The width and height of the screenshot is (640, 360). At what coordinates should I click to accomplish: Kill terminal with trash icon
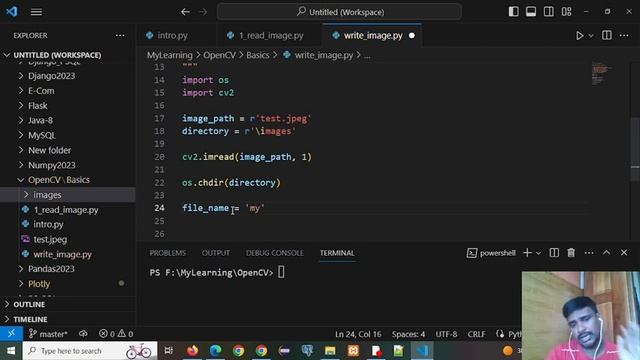[571, 253]
